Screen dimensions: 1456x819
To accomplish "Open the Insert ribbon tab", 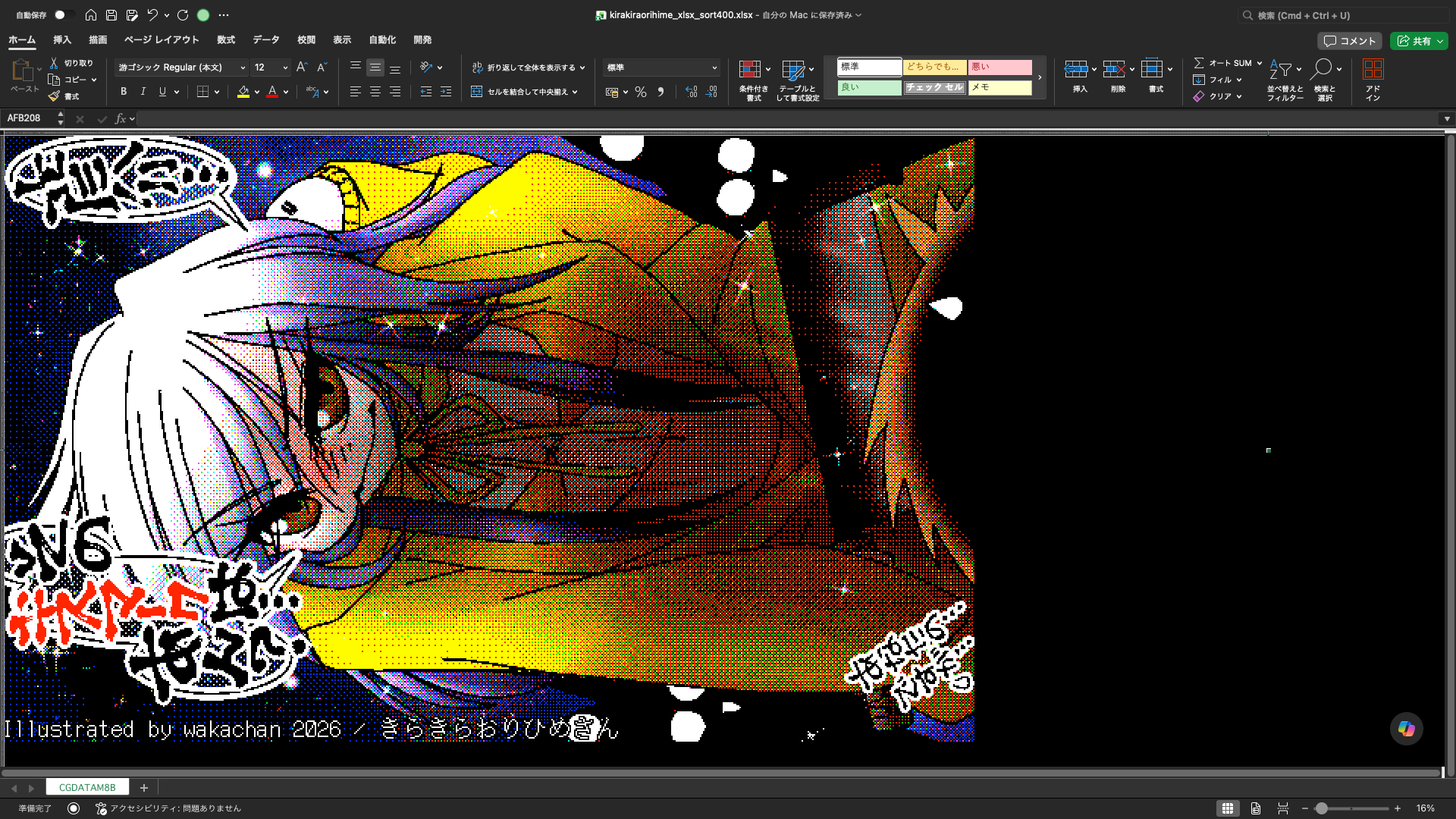I will tap(62, 40).
